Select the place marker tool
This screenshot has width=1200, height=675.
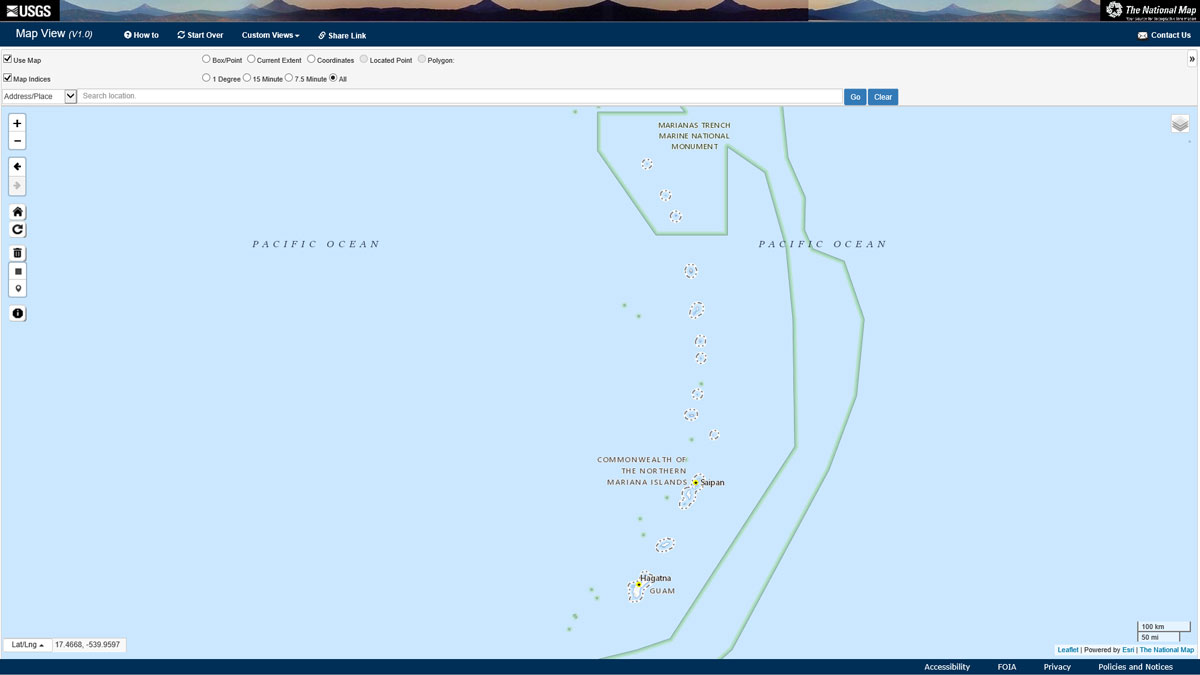[x=17, y=289]
